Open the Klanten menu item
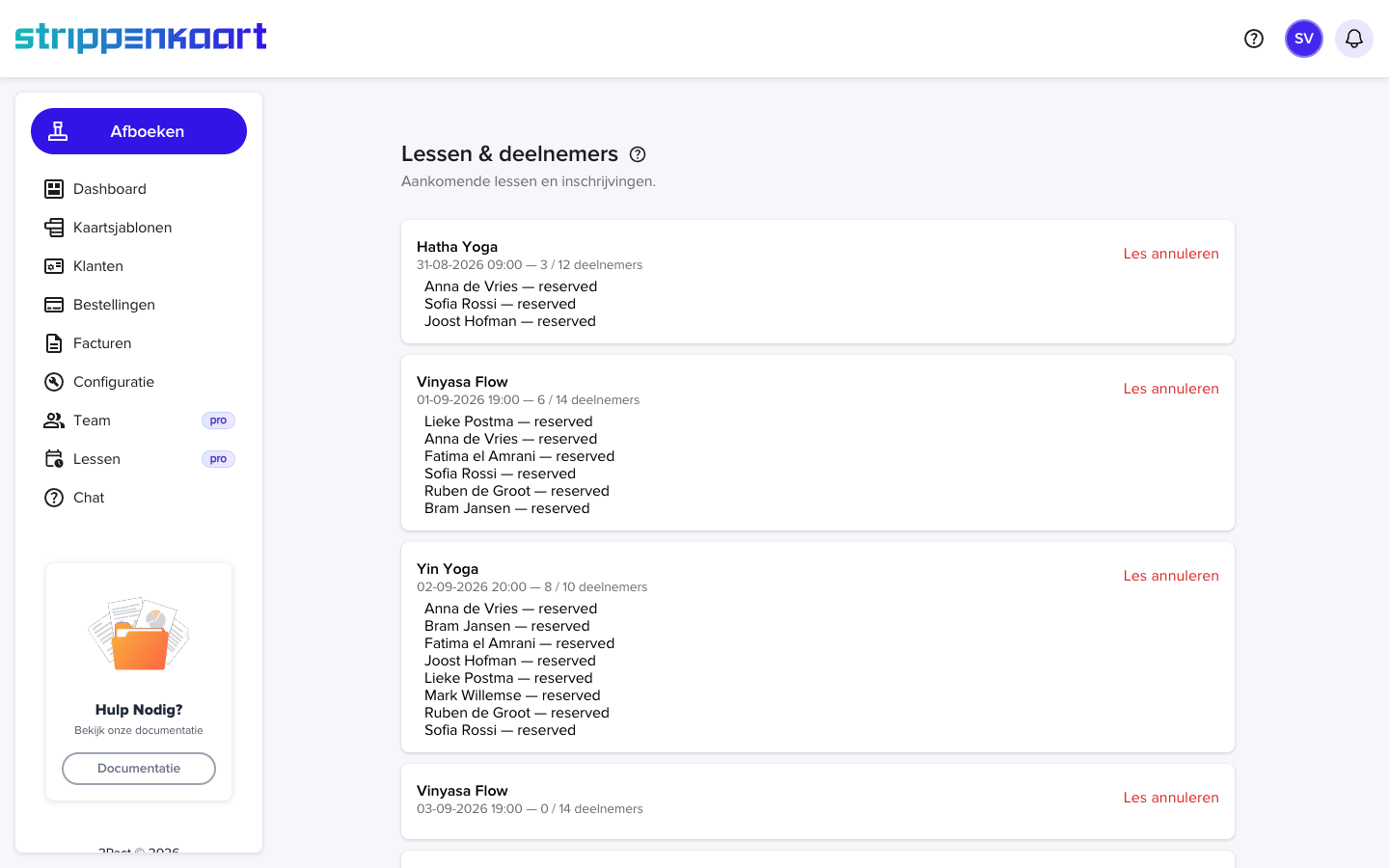 tap(139, 266)
